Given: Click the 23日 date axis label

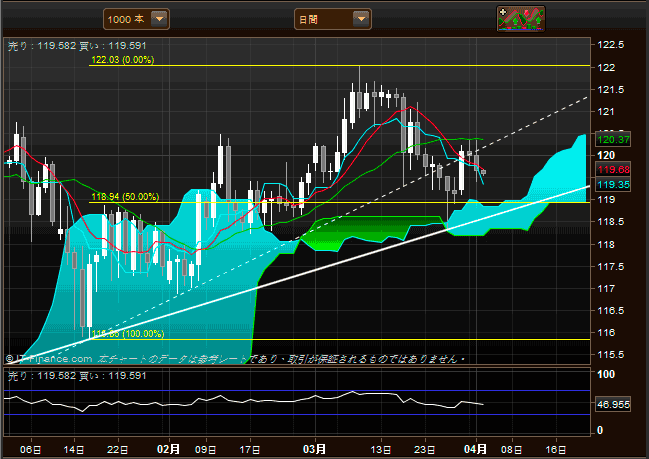Looking at the screenshot, I should [424, 449].
